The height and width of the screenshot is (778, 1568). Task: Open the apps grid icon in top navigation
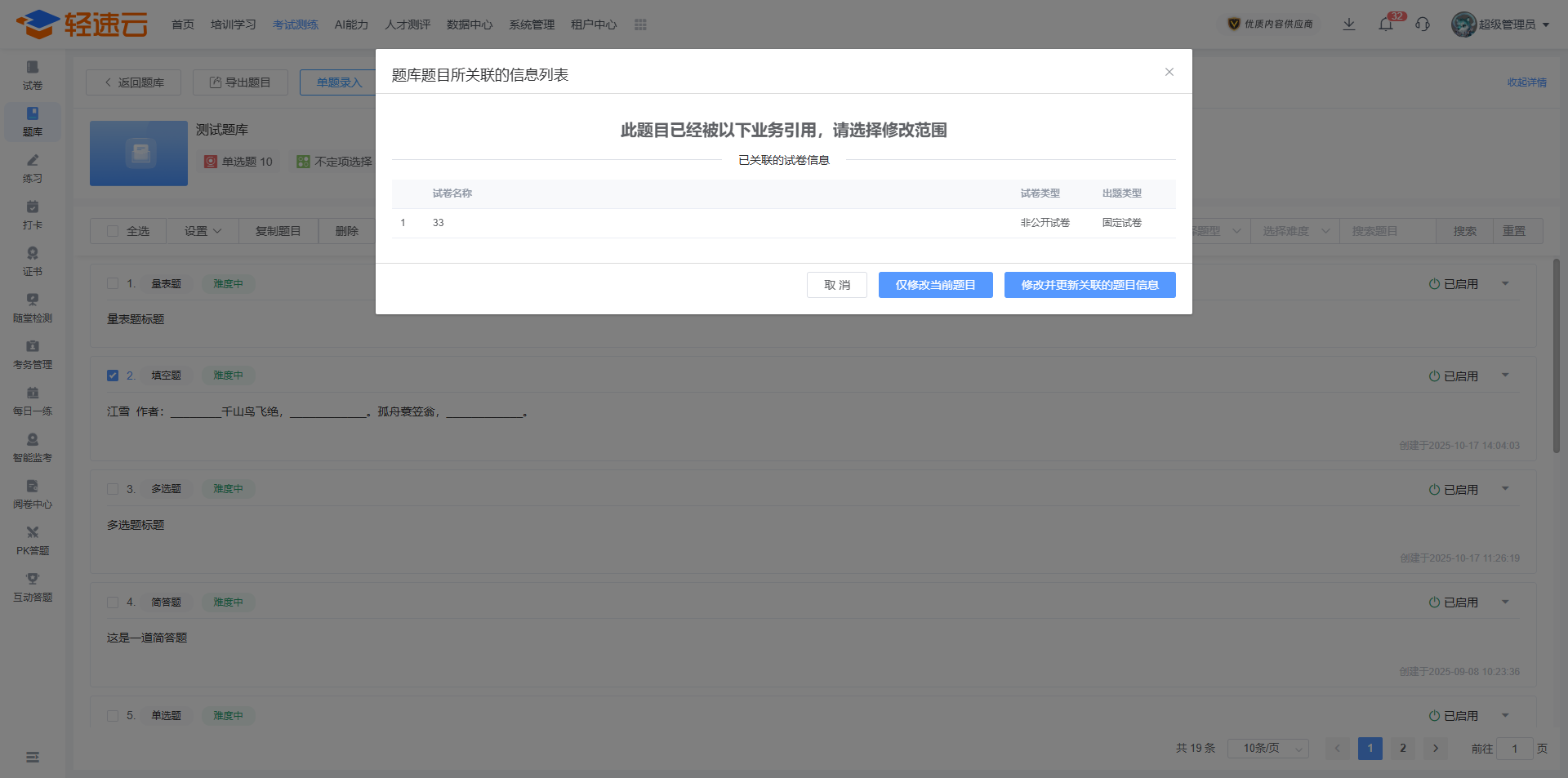(x=640, y=24)
